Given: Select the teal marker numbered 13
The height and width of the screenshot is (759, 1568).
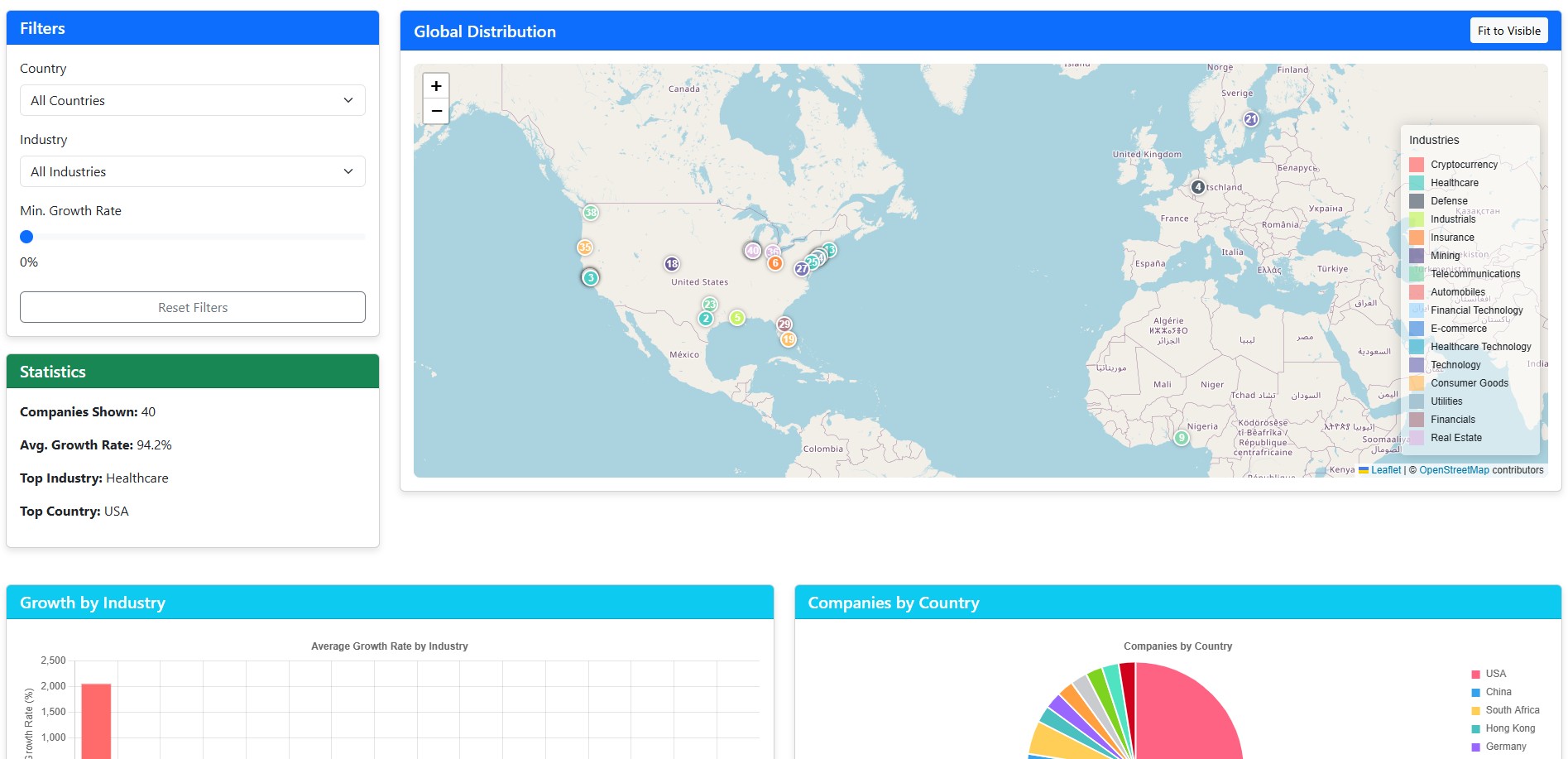Looking at the screenshot, I should (830, 250).
